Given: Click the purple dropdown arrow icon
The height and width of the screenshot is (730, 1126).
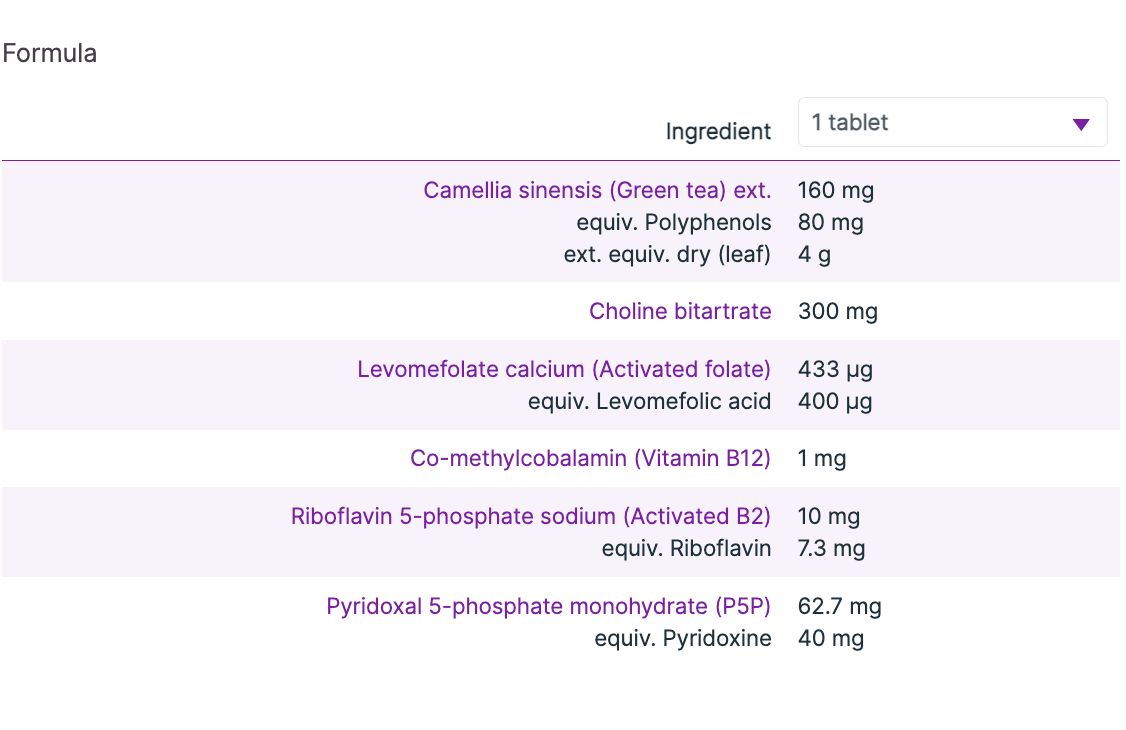Looking at the screenshot, I should click(1080, 124).
